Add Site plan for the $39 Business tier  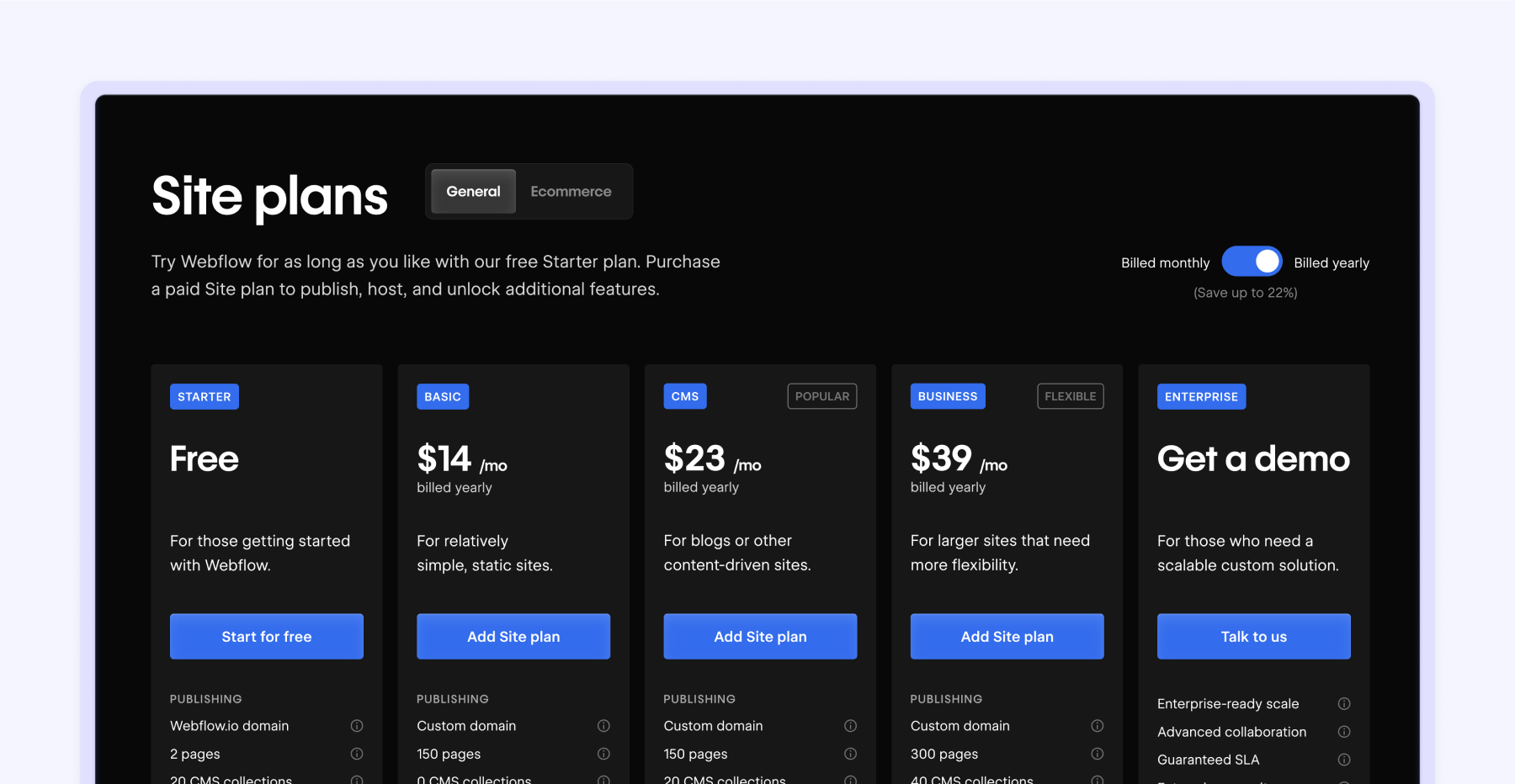click(x=1007, y=637)
